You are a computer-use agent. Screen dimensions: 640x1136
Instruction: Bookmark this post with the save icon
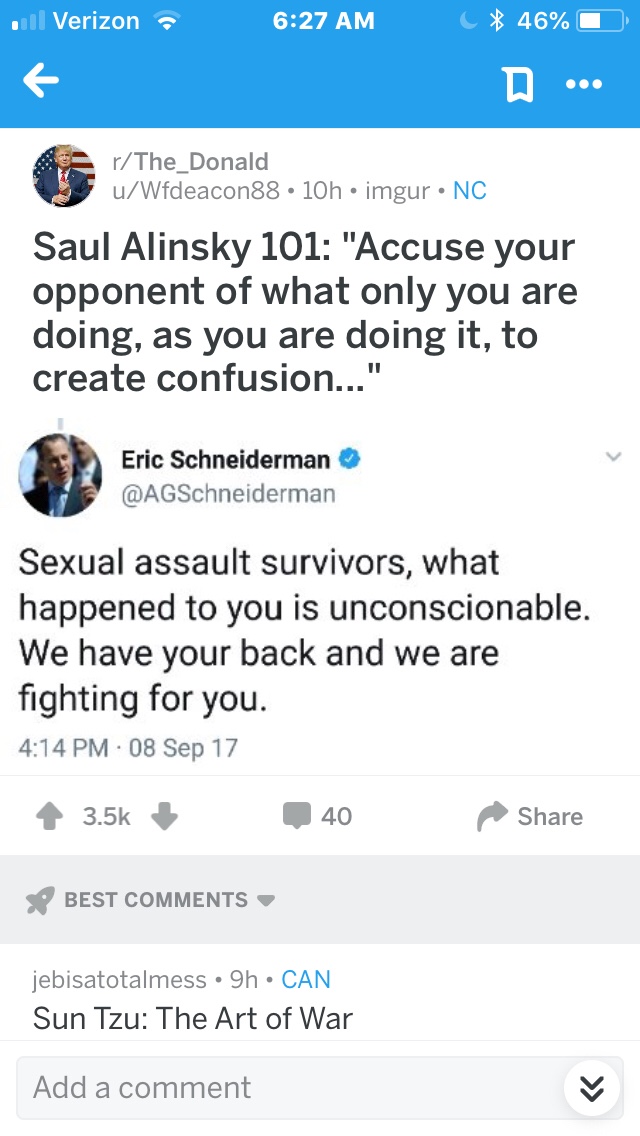click(x=517, y=85)
